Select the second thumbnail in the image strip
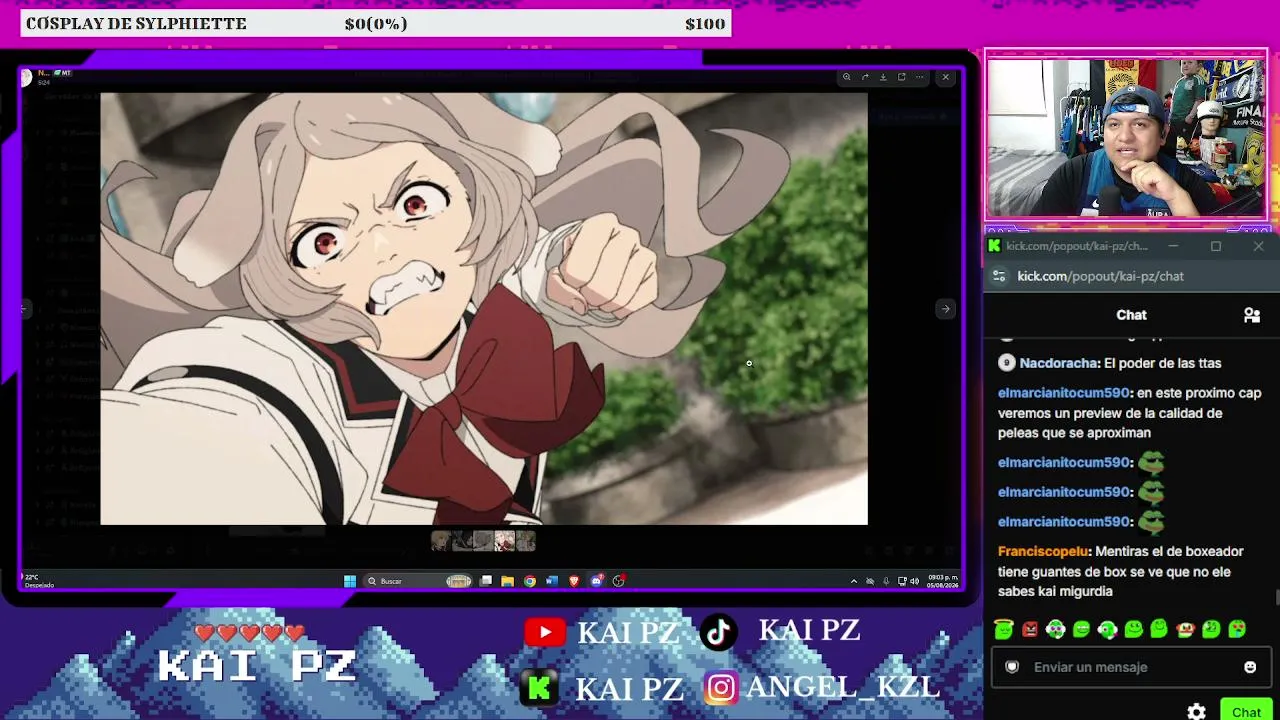Screen dimensions: 1280x720 462,541
